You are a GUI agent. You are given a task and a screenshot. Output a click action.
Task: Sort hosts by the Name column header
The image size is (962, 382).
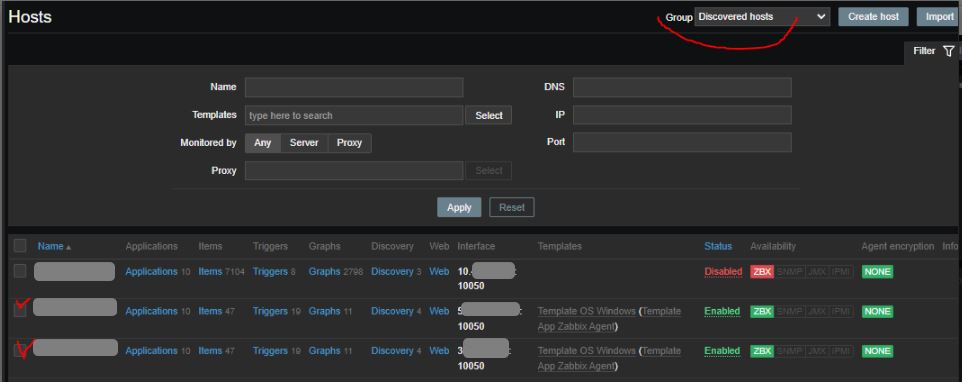(50, 246)
